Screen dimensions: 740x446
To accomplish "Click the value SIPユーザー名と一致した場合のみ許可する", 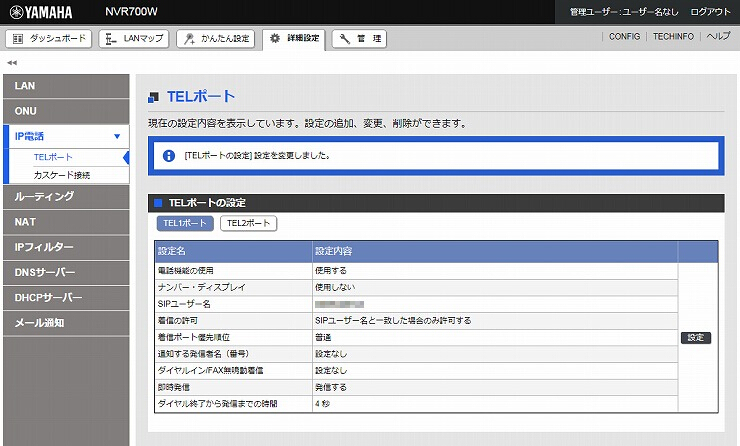I will coord(393,320).
